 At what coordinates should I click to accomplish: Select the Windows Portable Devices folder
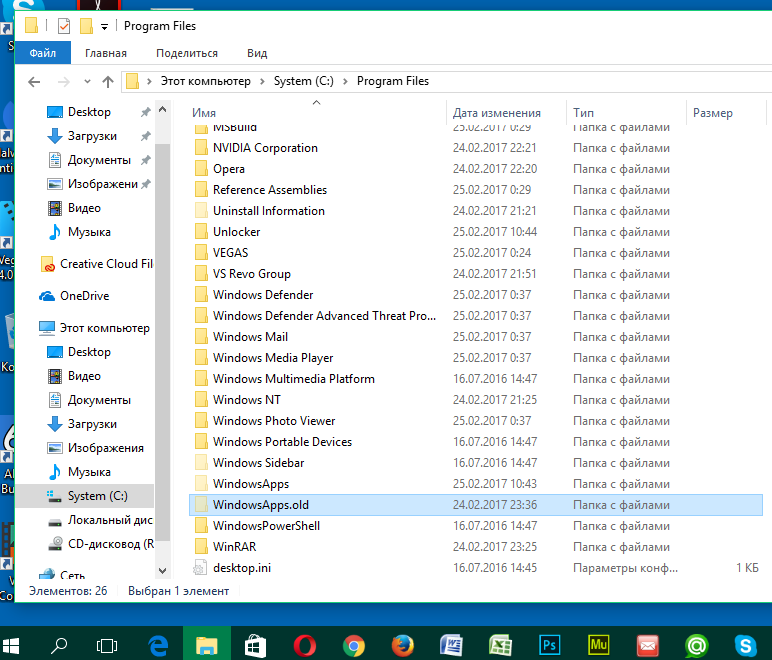pos(282,441)
